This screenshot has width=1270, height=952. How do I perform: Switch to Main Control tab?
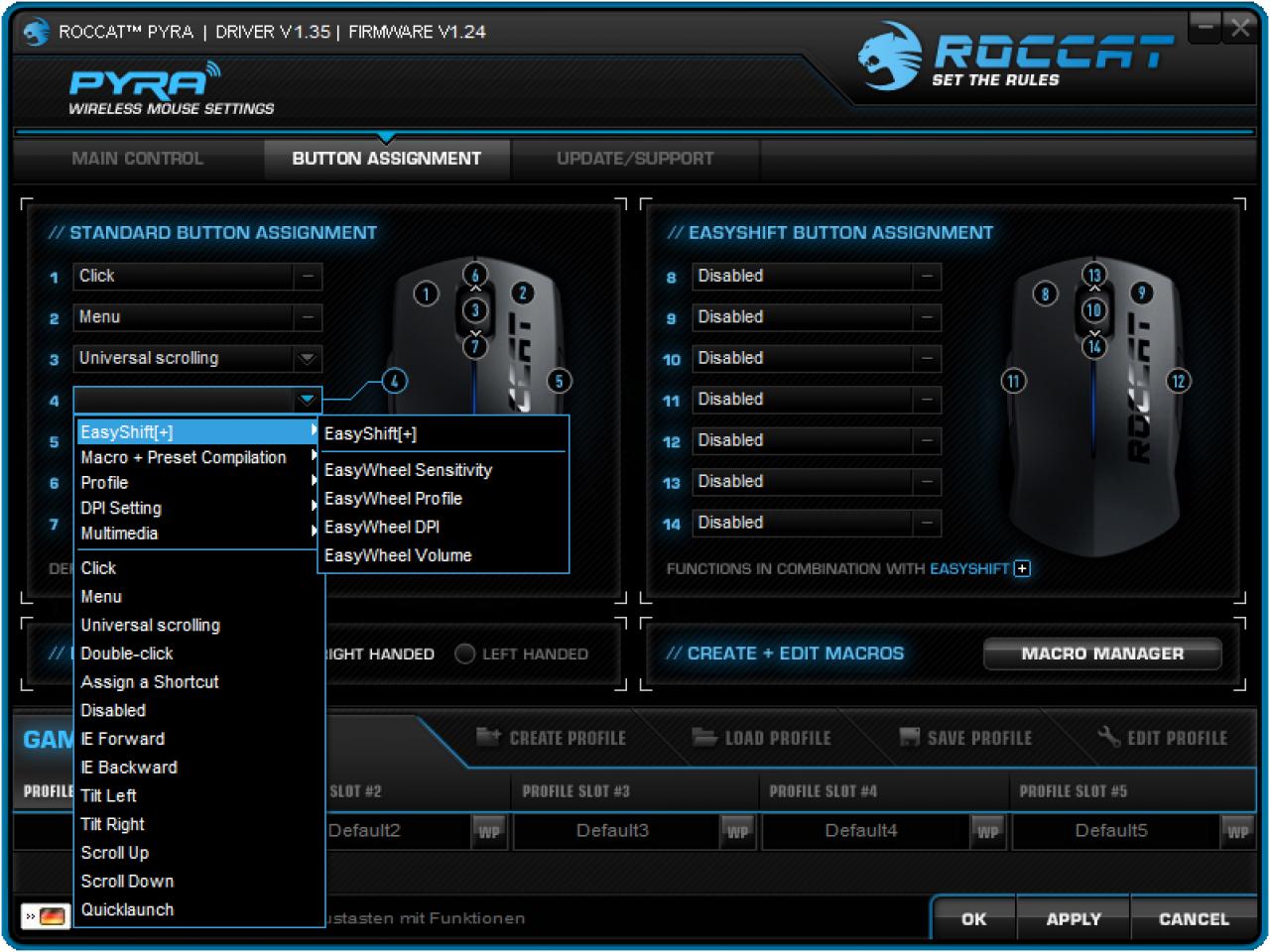pos(138,159)
